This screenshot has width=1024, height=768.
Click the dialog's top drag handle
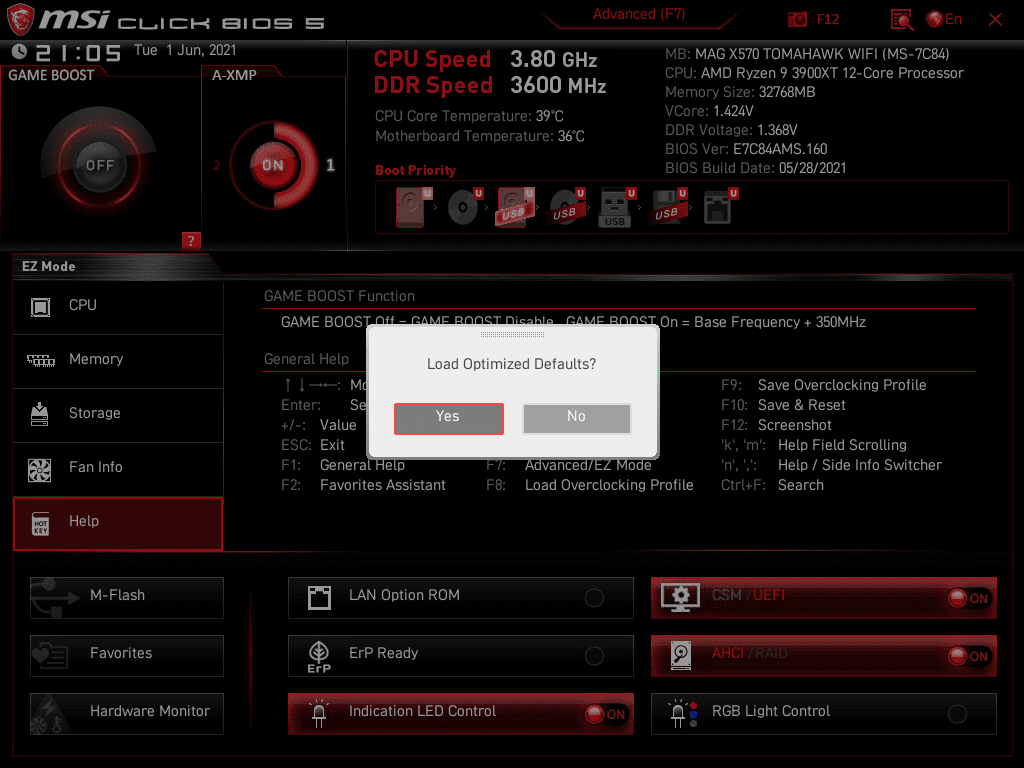[513, 334]
